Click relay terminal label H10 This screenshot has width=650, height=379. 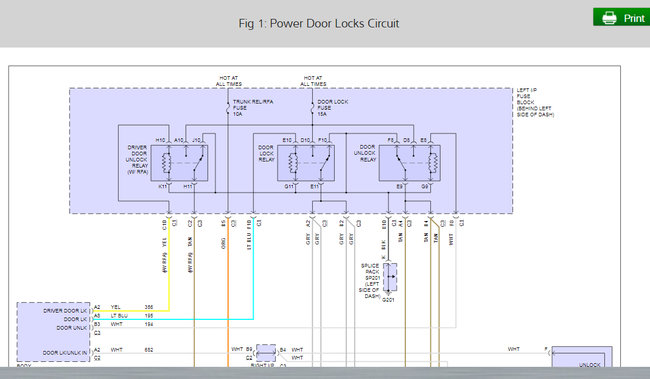tap(160, 141)
